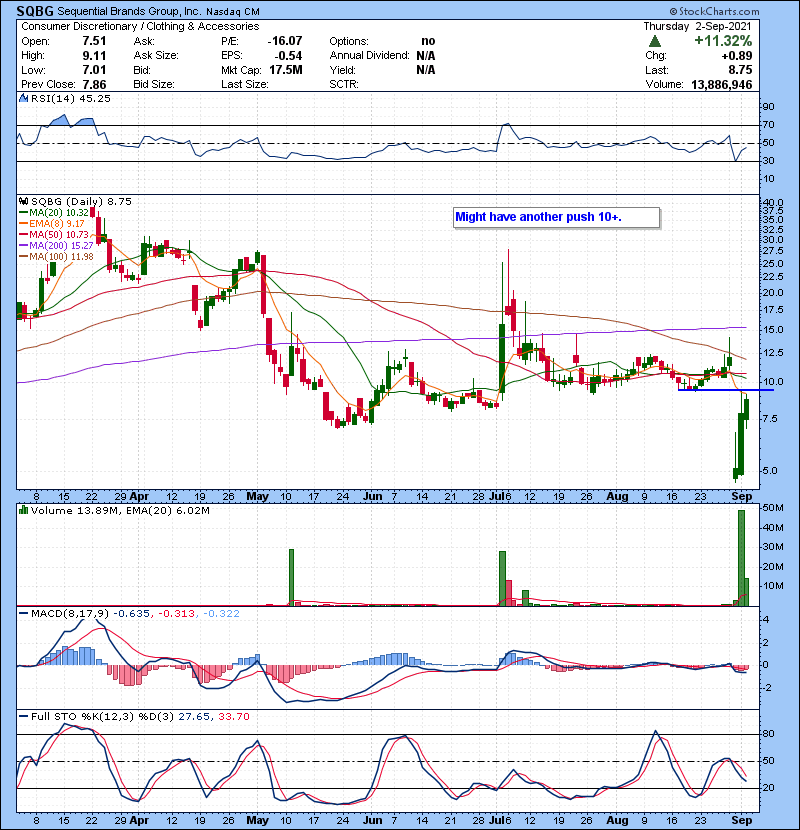Click the red MA(50) legend line swatch
Viewport: 800px width, 830px height.
click(23, 235)
